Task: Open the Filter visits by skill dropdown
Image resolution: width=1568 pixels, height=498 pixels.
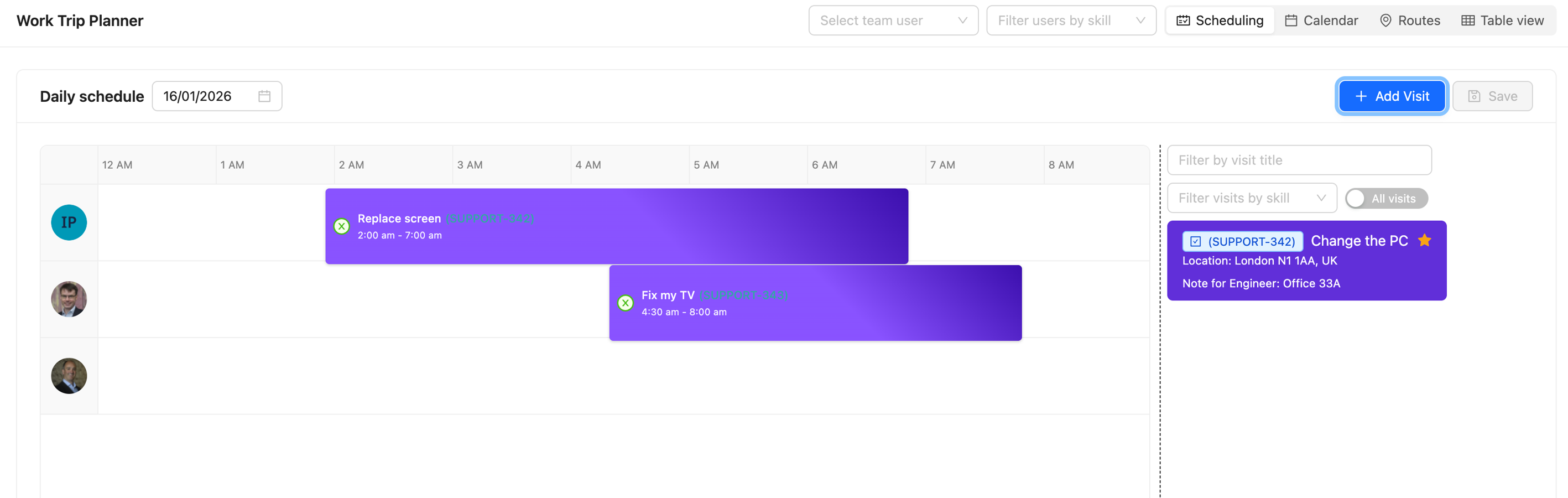Action: point(1252,199)
